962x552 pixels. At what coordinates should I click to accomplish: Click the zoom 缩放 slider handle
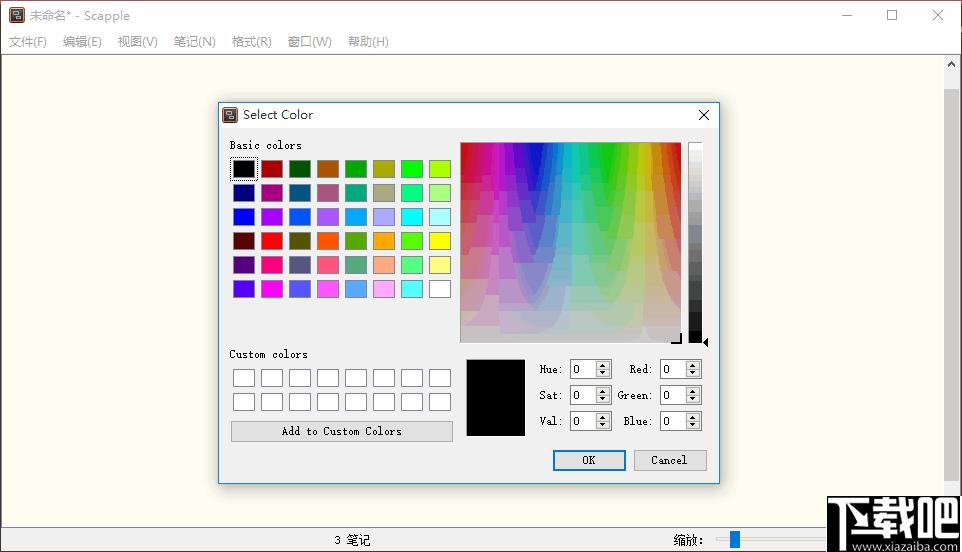(734, 540)
